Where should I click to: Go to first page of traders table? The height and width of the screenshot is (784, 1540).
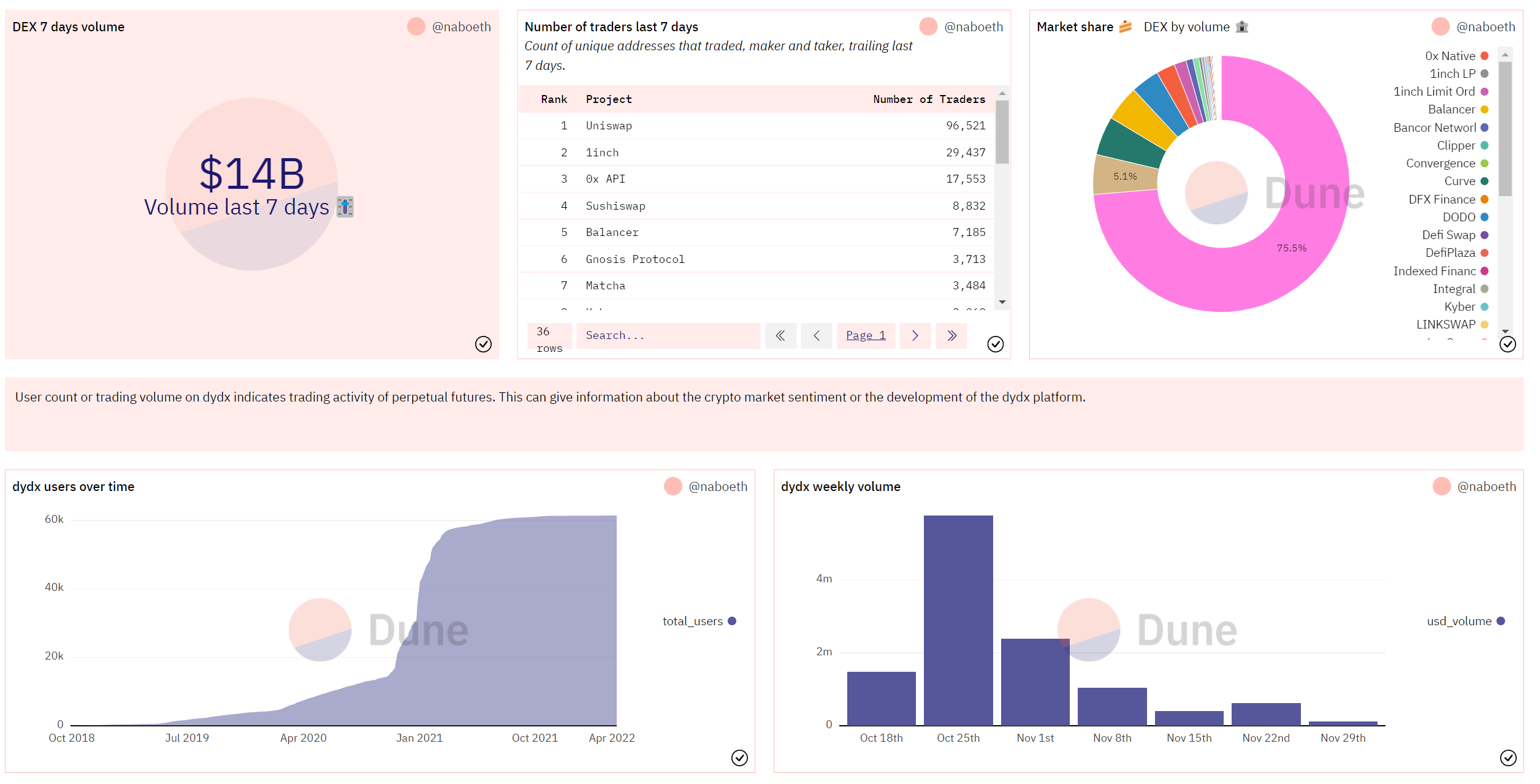(780, 335)
